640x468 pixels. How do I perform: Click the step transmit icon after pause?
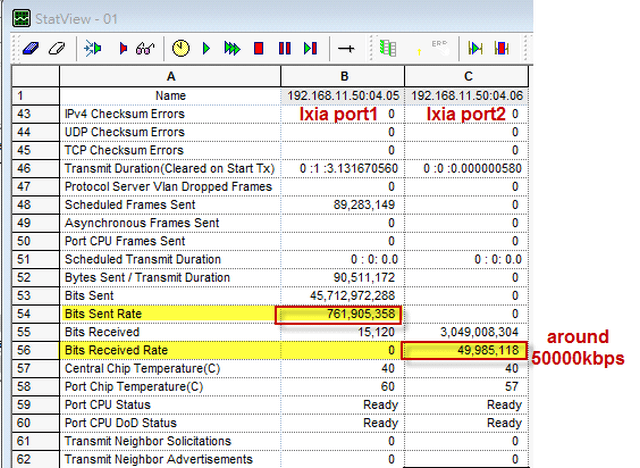click(310, 47)
